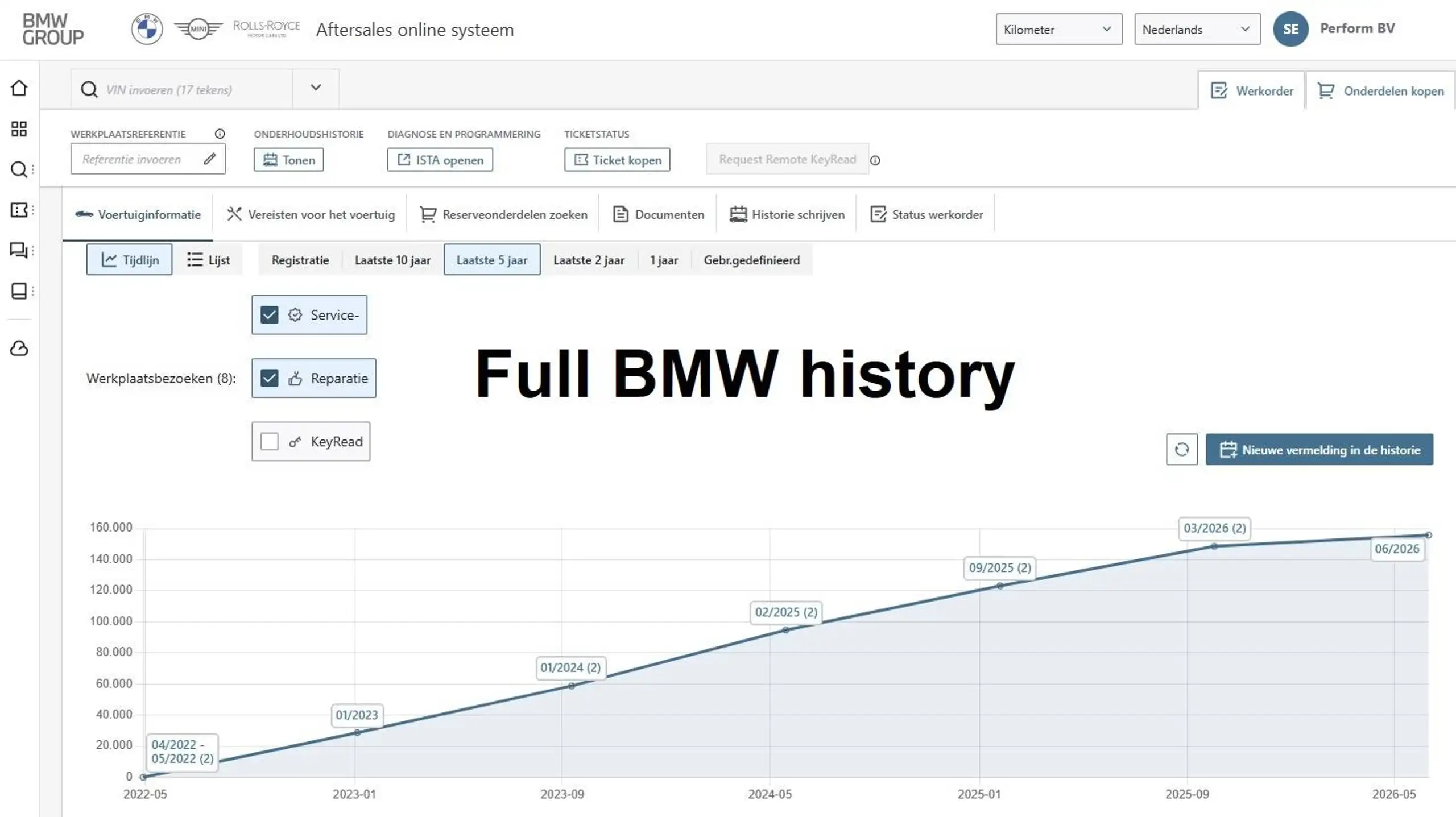Click the Referentie invoeren input field
The image size is (1456, 817).
pyautogui.click(x=148, y=159)
